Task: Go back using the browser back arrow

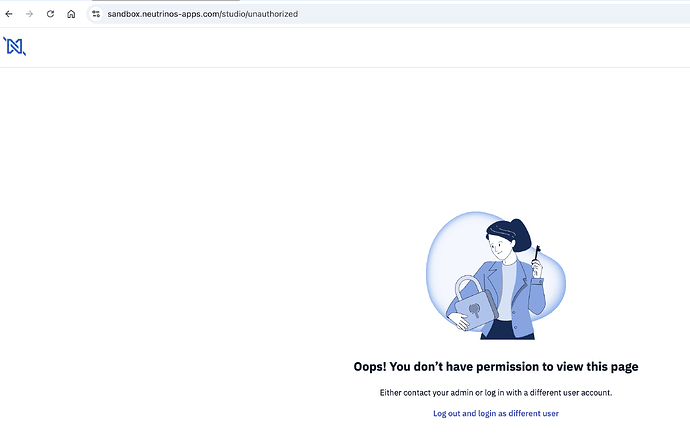Action: pyautogui.click(x=9, y=14)
